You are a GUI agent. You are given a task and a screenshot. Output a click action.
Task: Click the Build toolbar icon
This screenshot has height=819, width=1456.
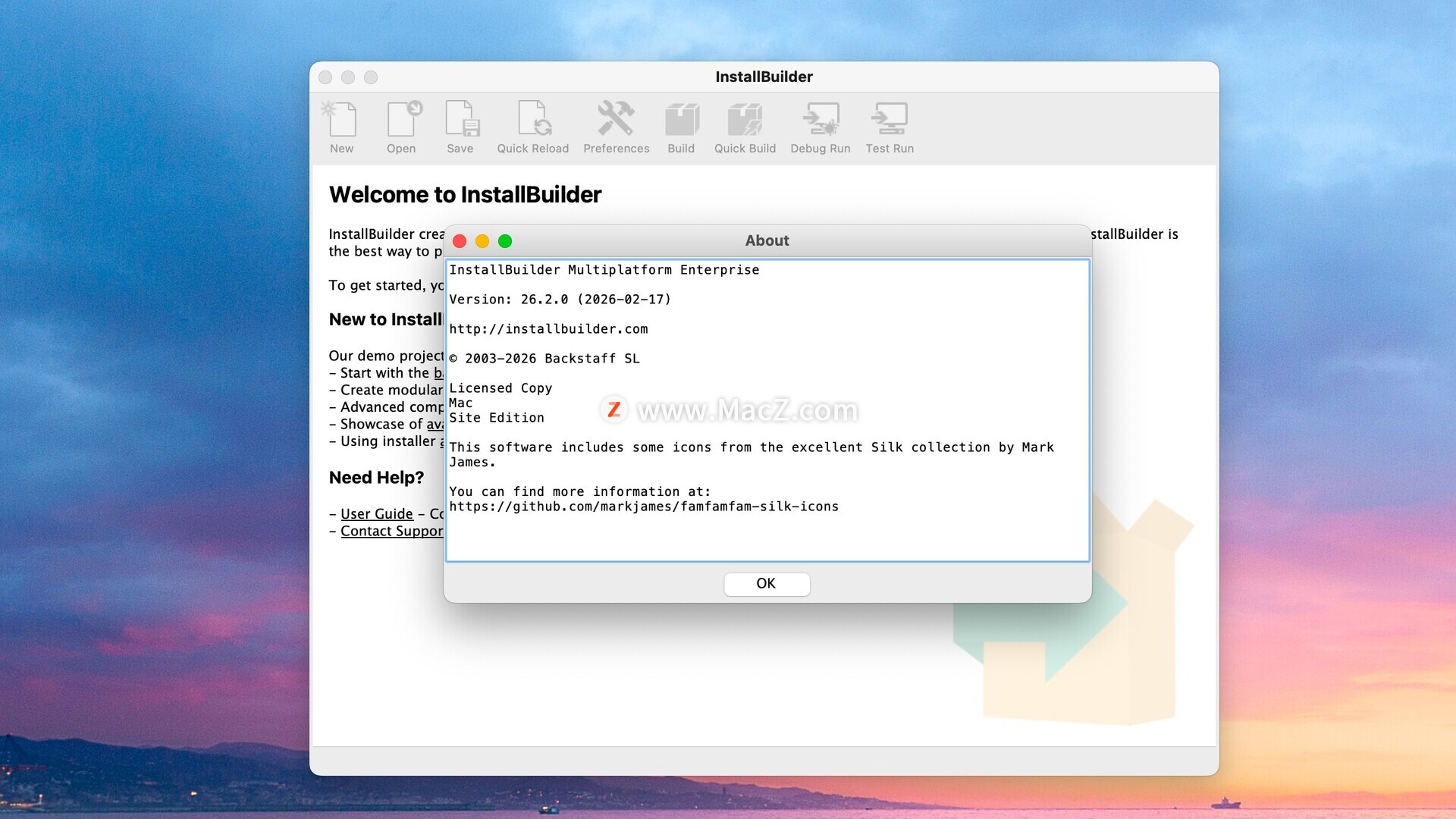(x=681, y=121)
